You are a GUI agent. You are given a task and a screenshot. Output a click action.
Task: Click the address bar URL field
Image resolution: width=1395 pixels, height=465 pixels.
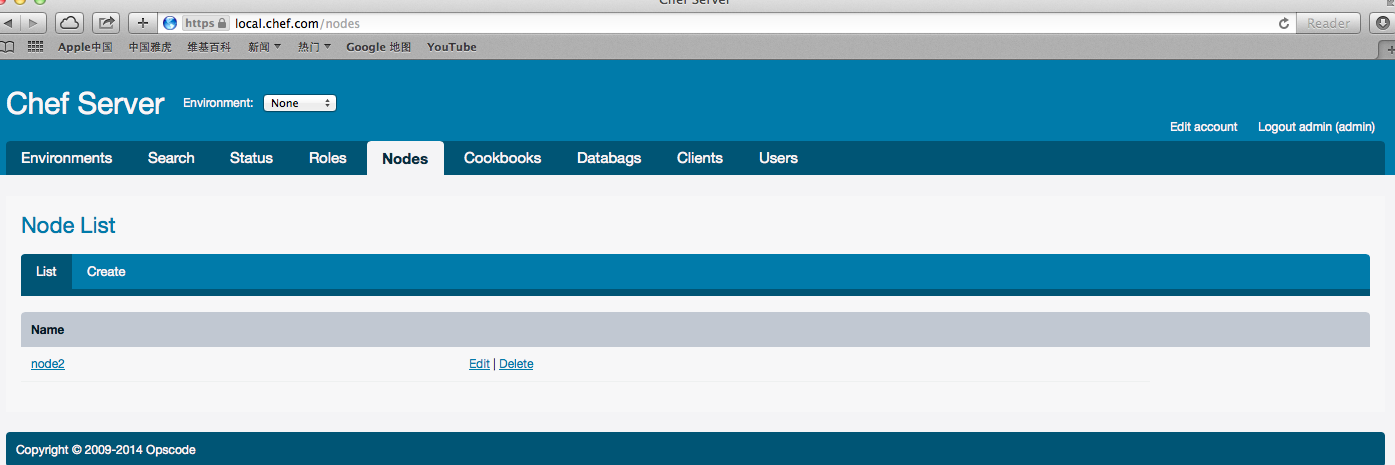(725, 23)
